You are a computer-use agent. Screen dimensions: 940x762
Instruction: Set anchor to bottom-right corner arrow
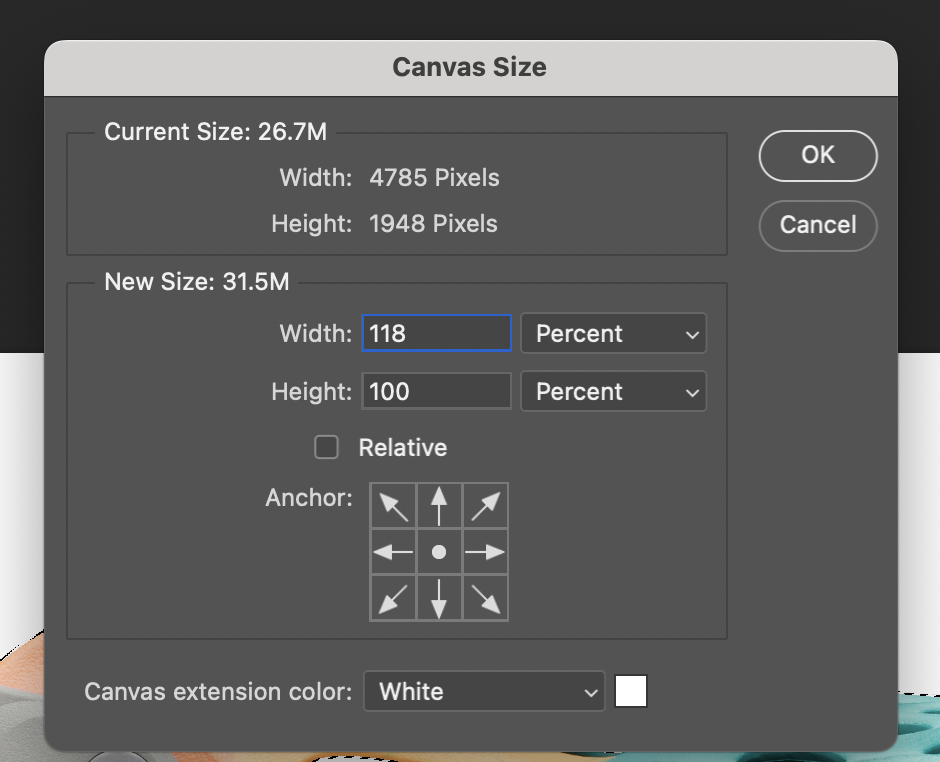[485, 597]
